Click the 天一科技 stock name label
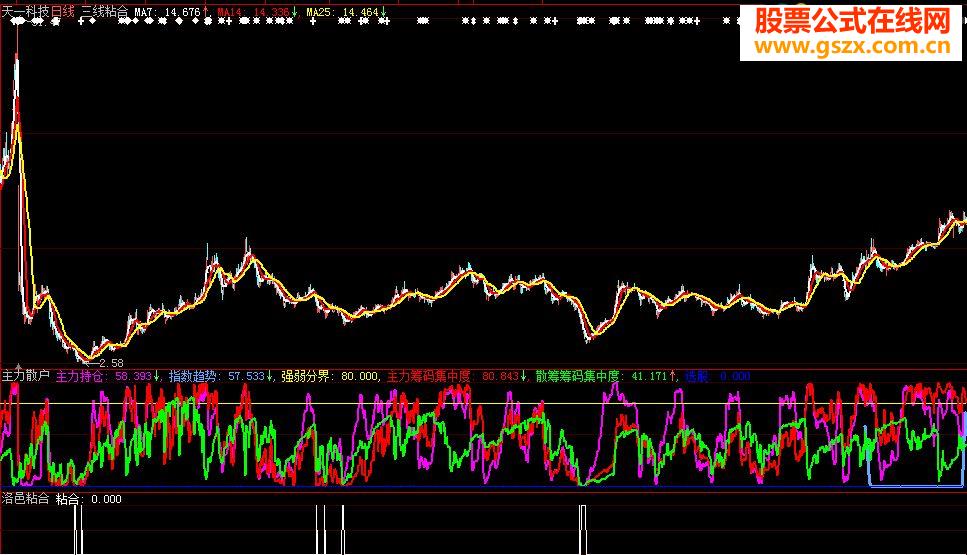Viewport: 967px width, 555px height. click(25, 12)
